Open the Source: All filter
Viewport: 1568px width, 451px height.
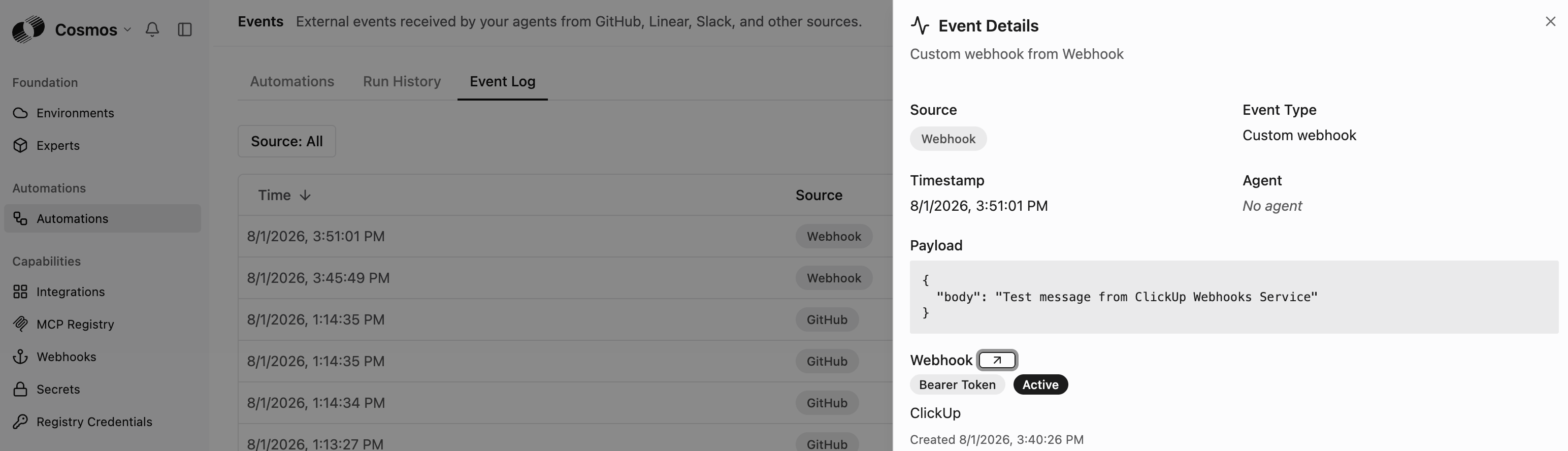[x=287, y=141]
